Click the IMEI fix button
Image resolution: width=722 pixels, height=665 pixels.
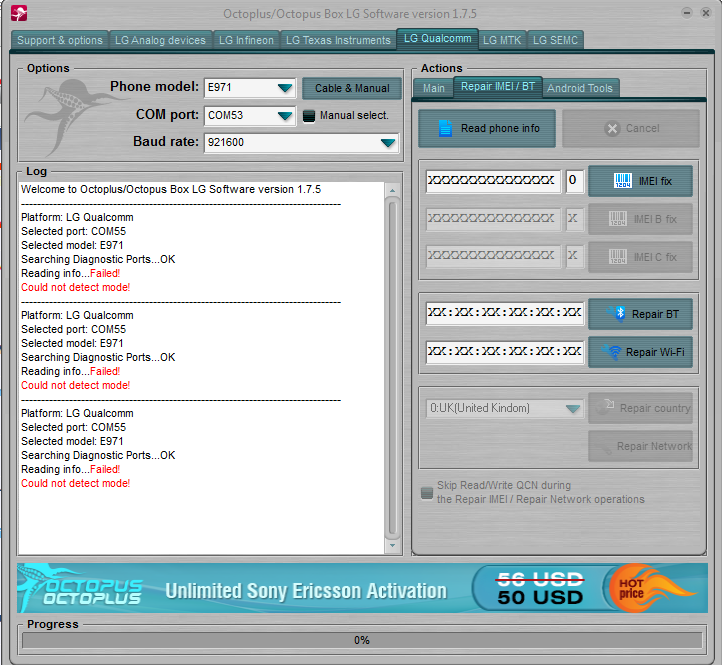(x=640, y=181)
